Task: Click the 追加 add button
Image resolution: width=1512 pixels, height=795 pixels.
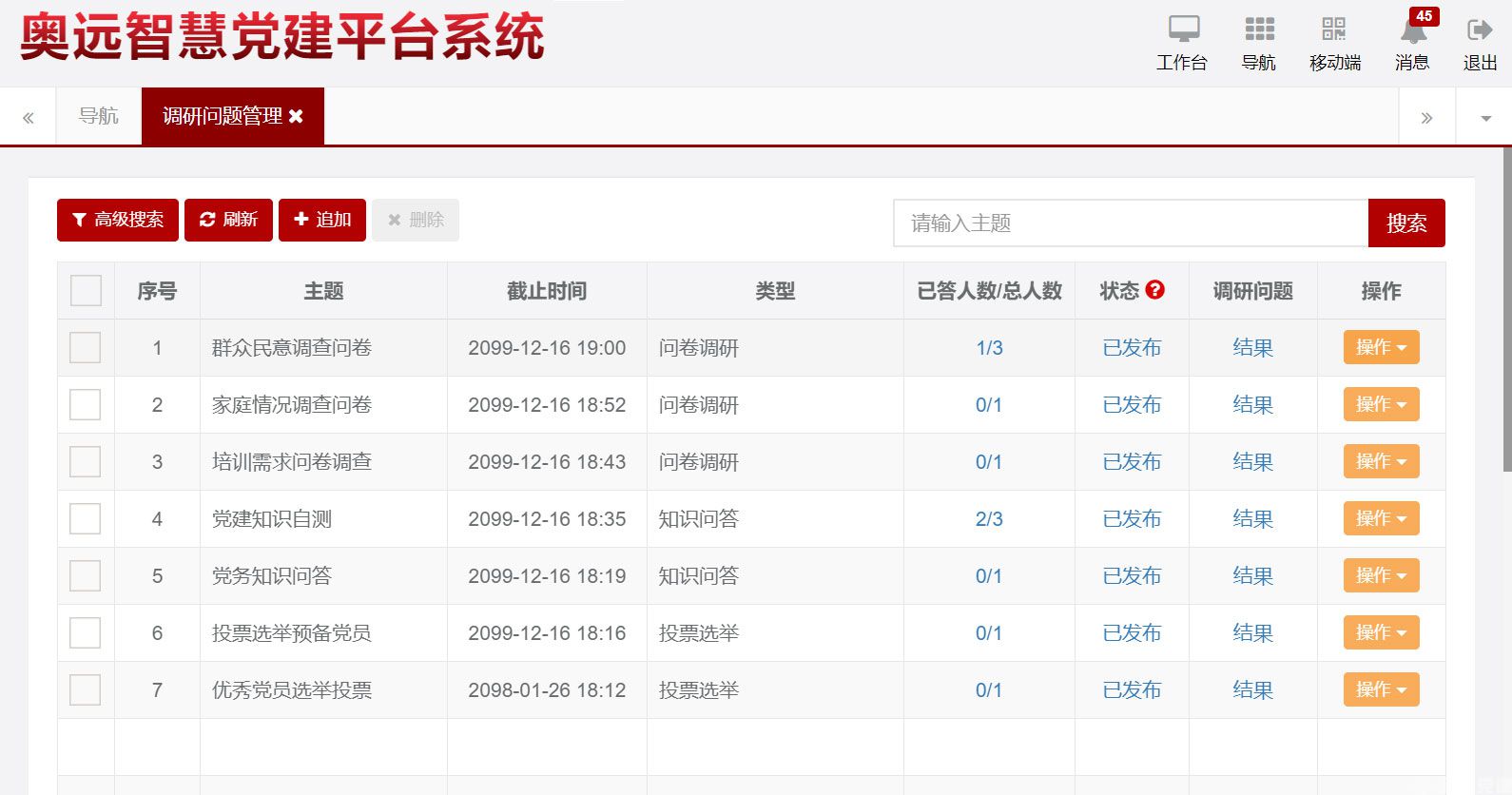Action: 322,220
